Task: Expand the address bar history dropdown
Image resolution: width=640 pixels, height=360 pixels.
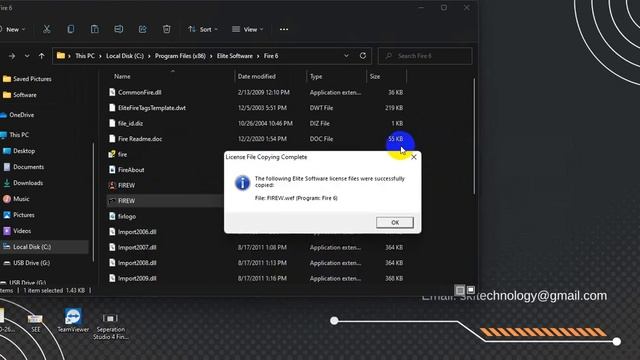Action: tap(346, 56)
